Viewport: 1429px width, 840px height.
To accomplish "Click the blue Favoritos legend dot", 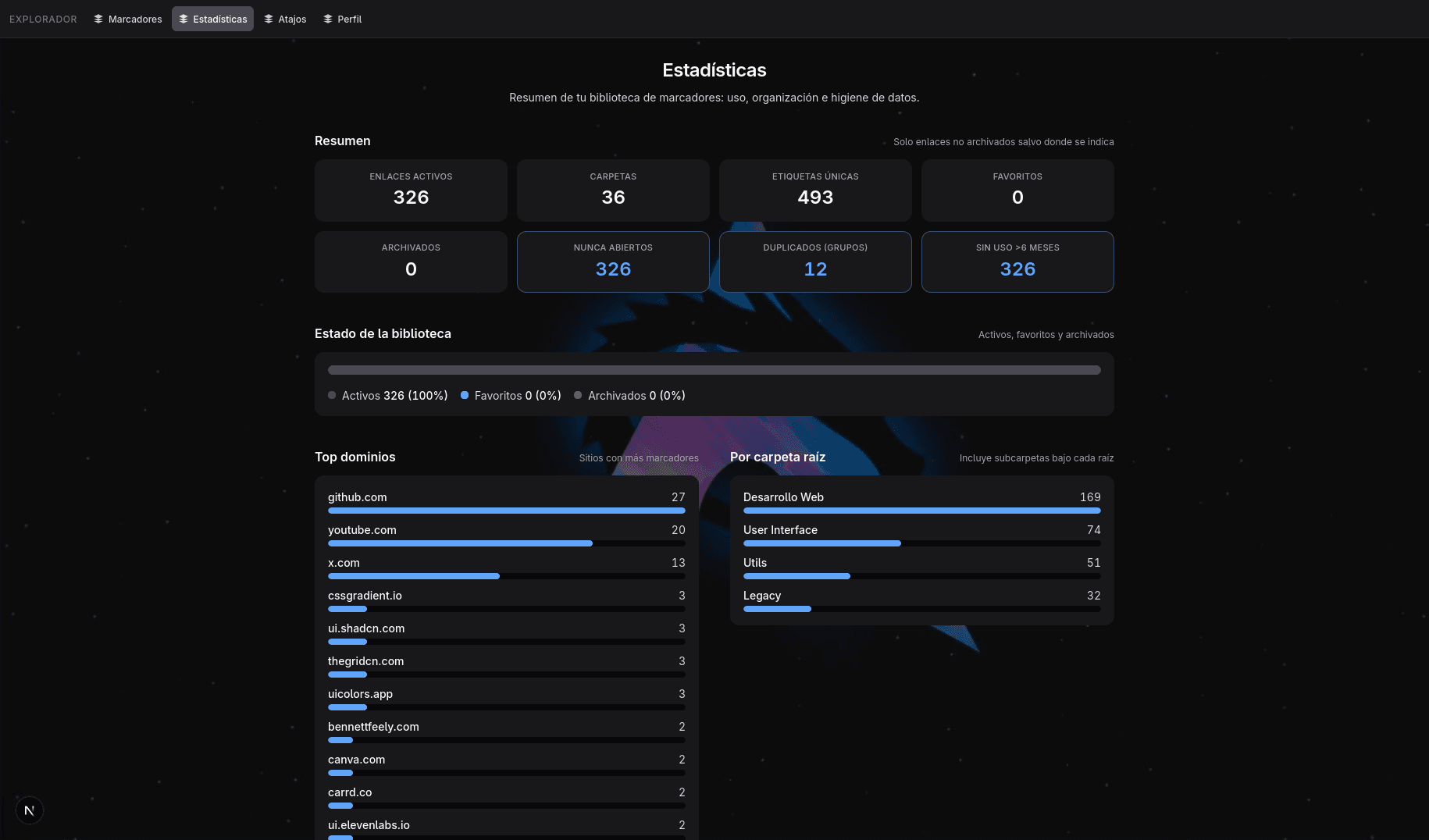I will 465,395.
